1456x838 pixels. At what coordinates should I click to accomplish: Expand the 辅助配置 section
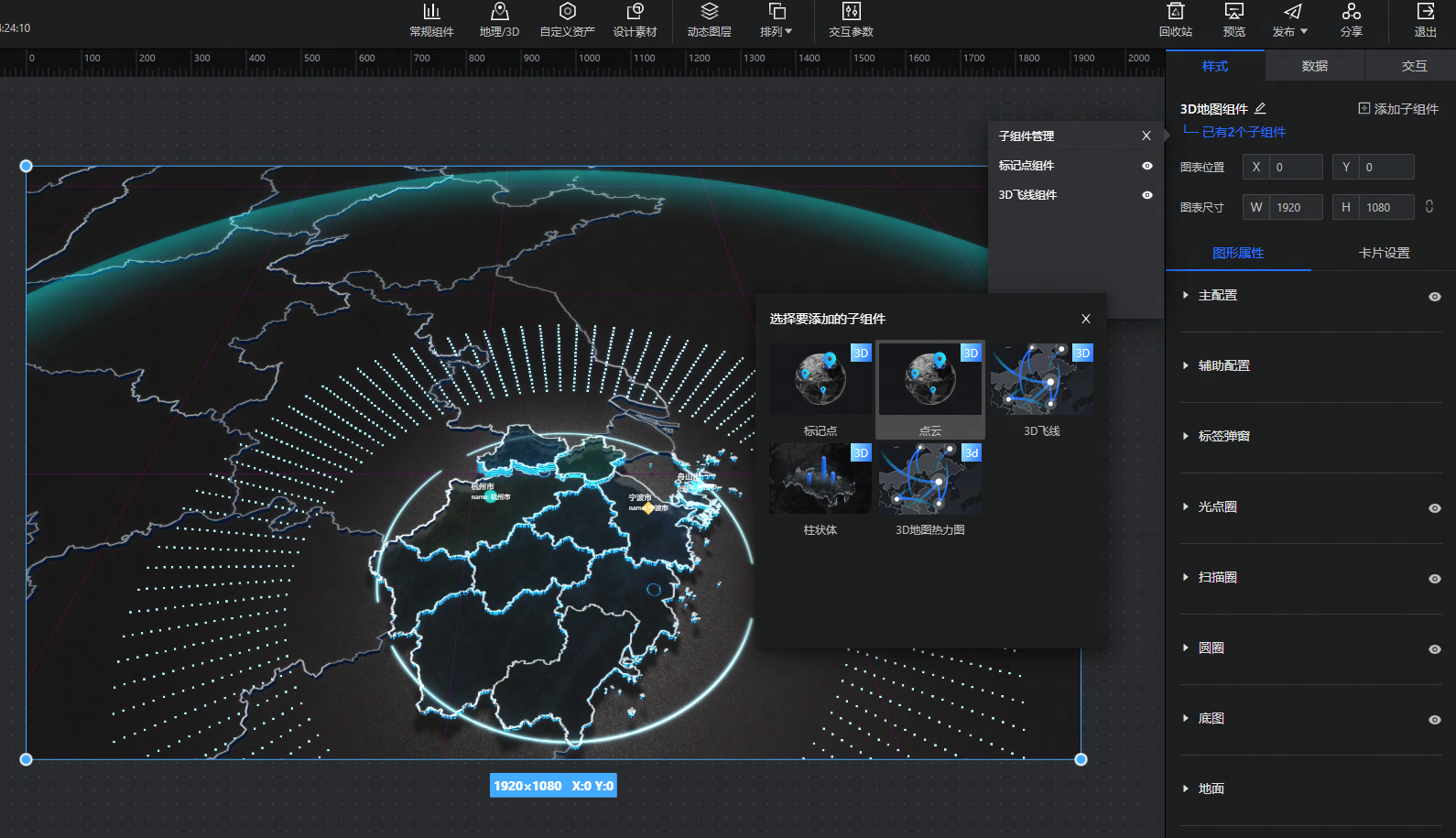1223,366
